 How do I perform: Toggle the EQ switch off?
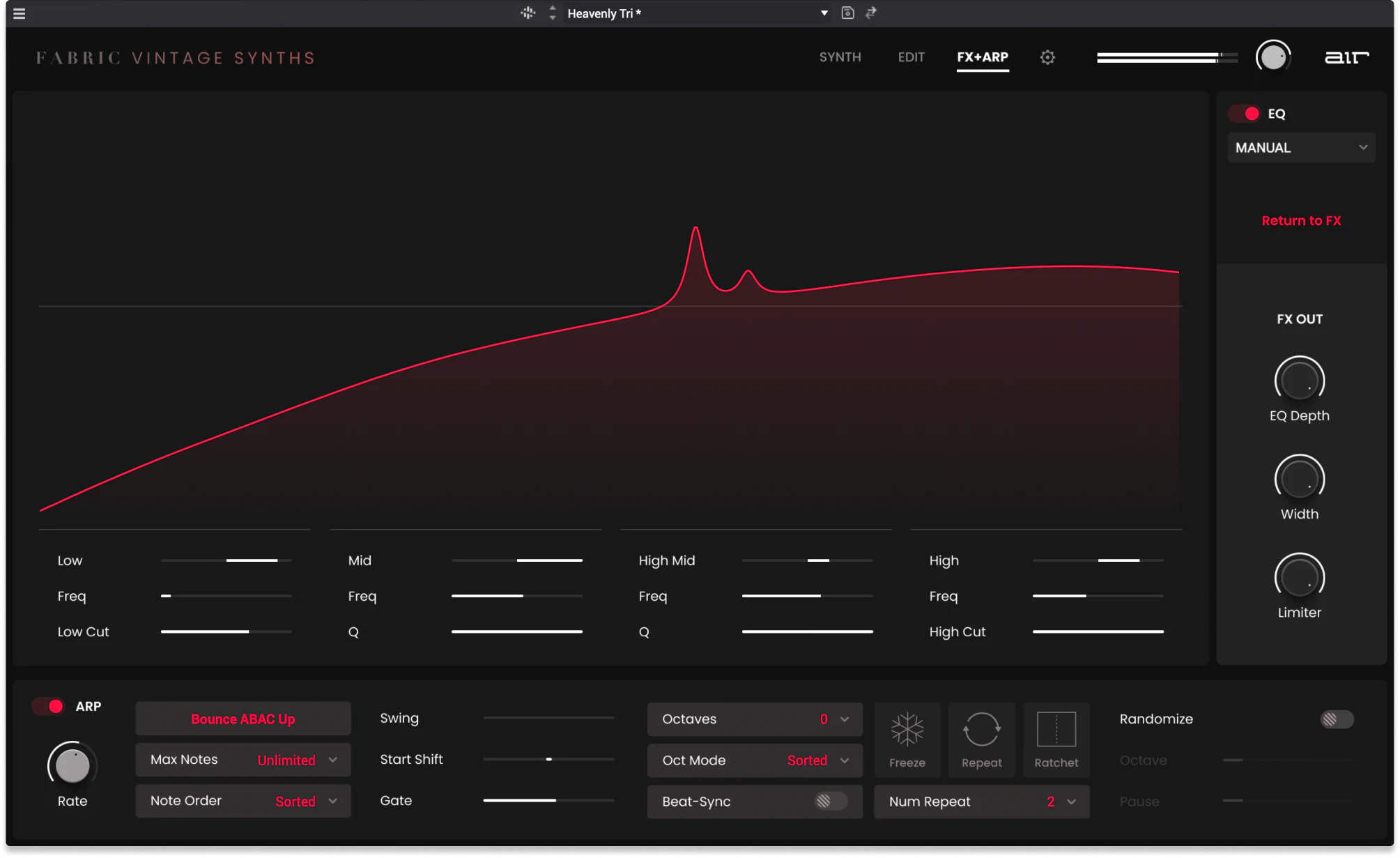[x=1245, y=114]
